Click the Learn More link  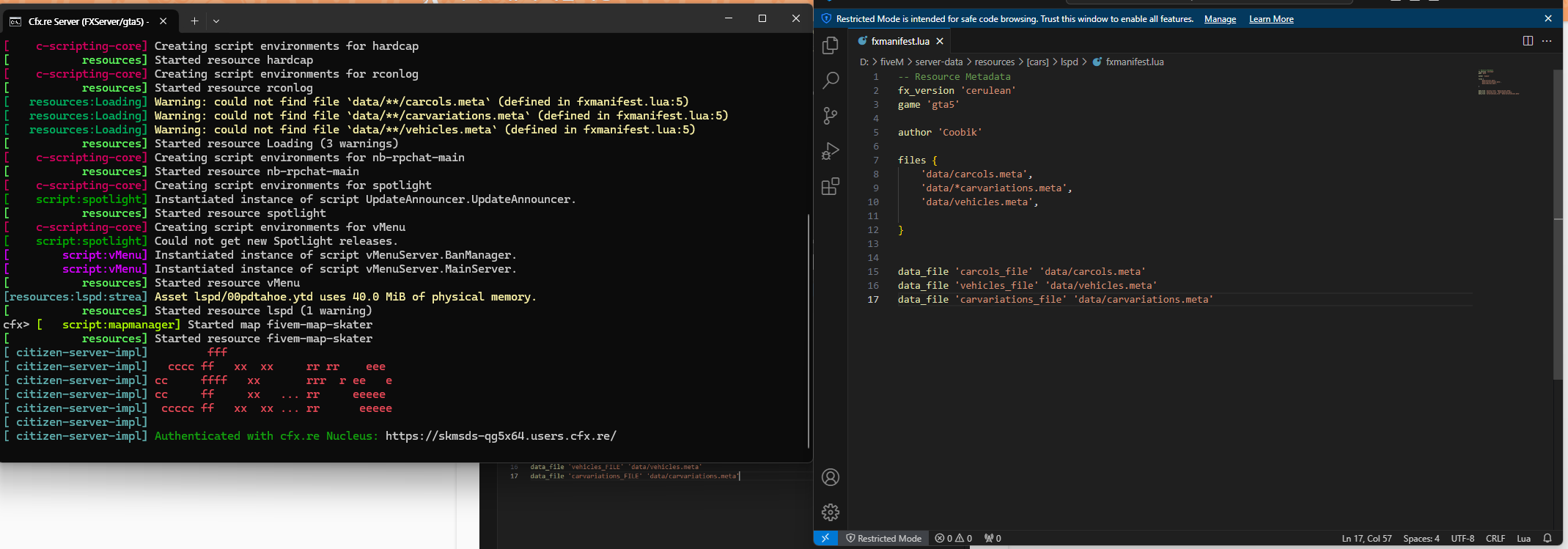pos(1271,19)
